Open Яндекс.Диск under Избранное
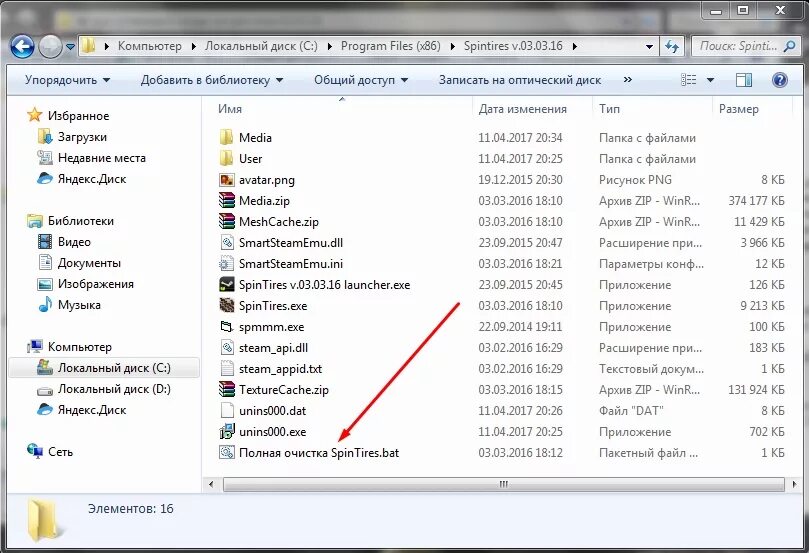 (x=92, y=179)
